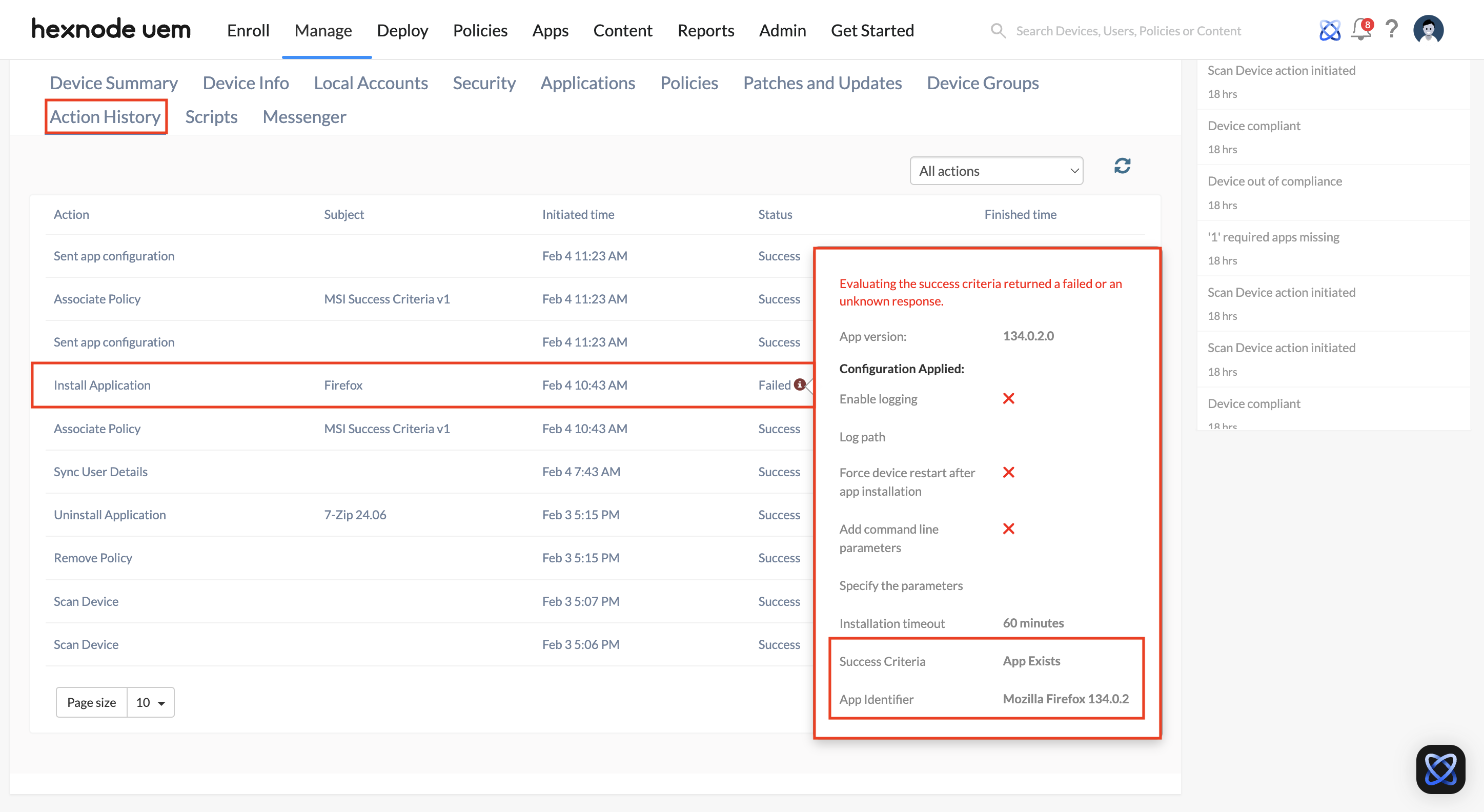This screenshot has height=812, width=1484.
Task: Click MSI Success Criteria v1 at 11:23 AM
Action: point(387,299)
